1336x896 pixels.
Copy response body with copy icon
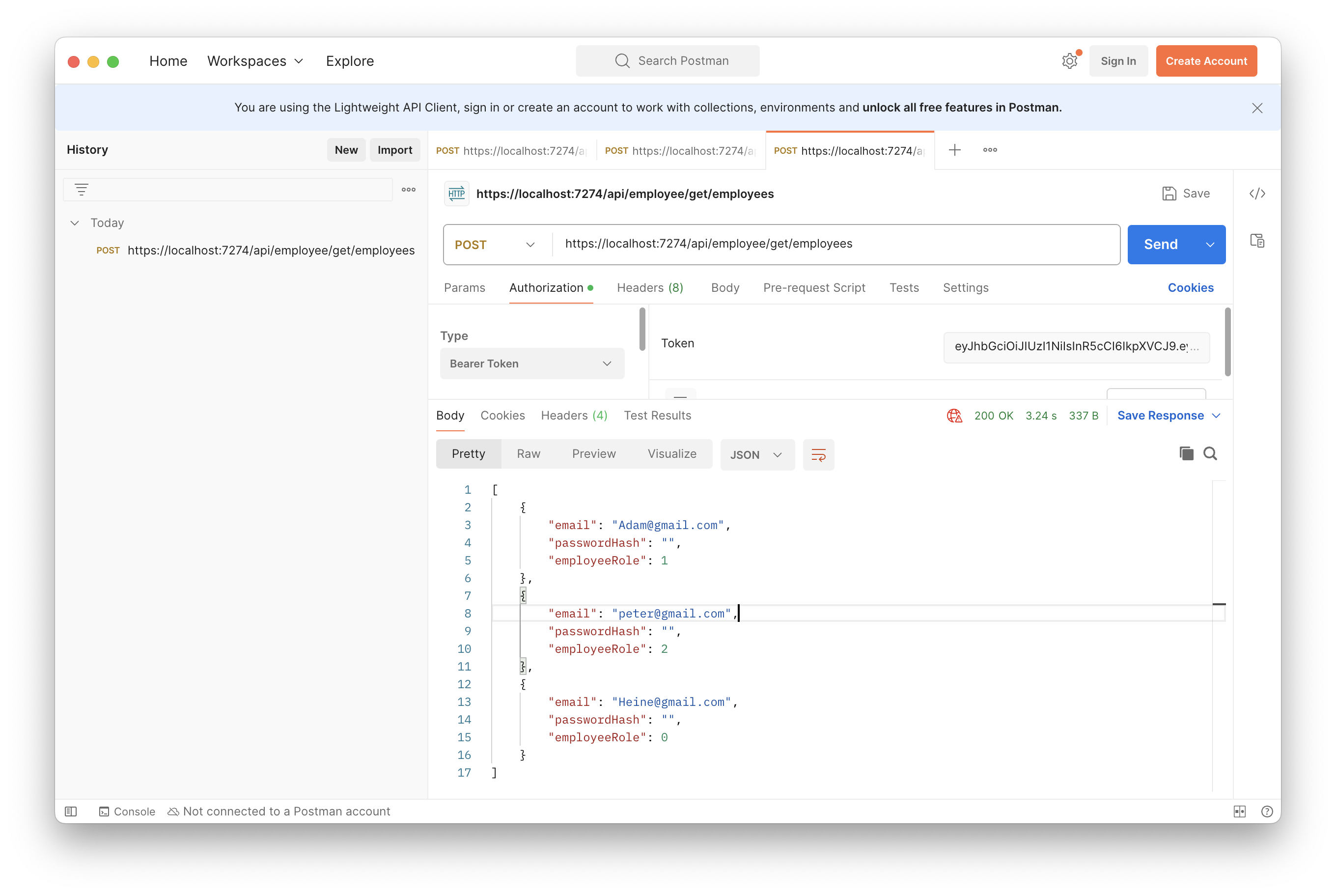coord(1186,454)
